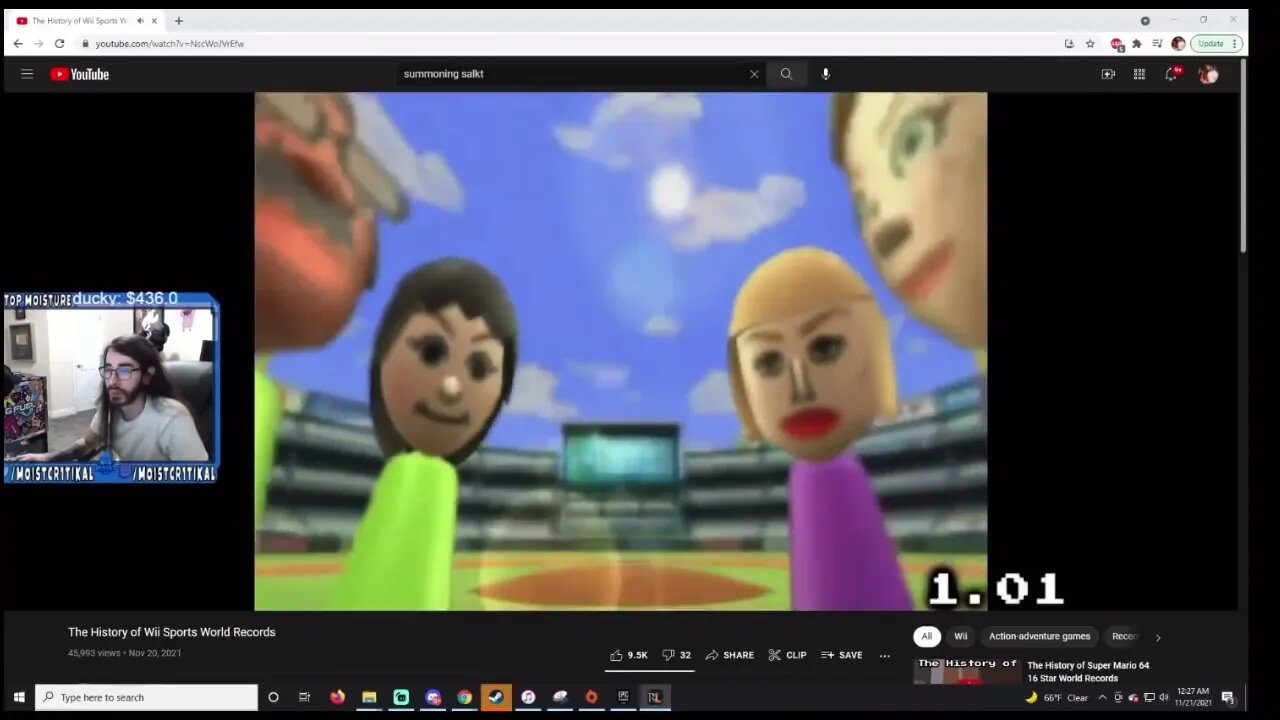The image size is (1280, 720).
Task: Open the clock showing 12:27 AM
Action: 1193,697
